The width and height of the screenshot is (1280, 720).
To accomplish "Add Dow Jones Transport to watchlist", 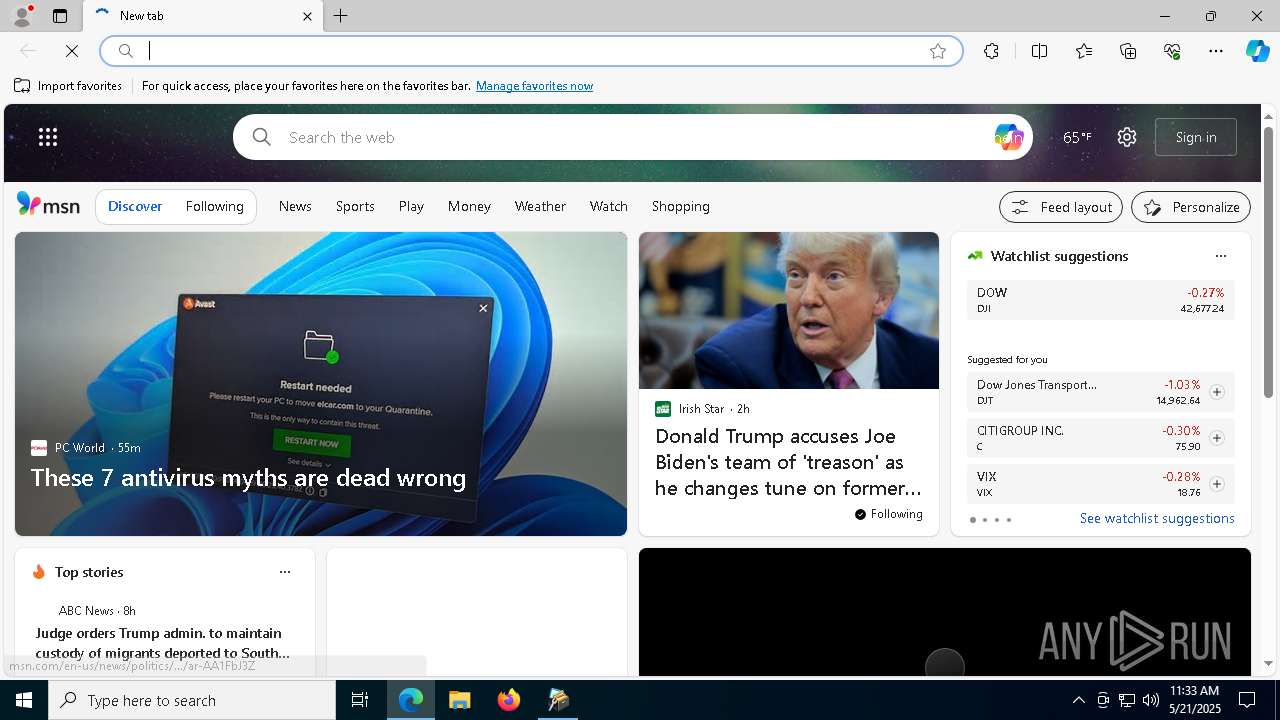I will pyautogui.click(x=1217, y=392).
